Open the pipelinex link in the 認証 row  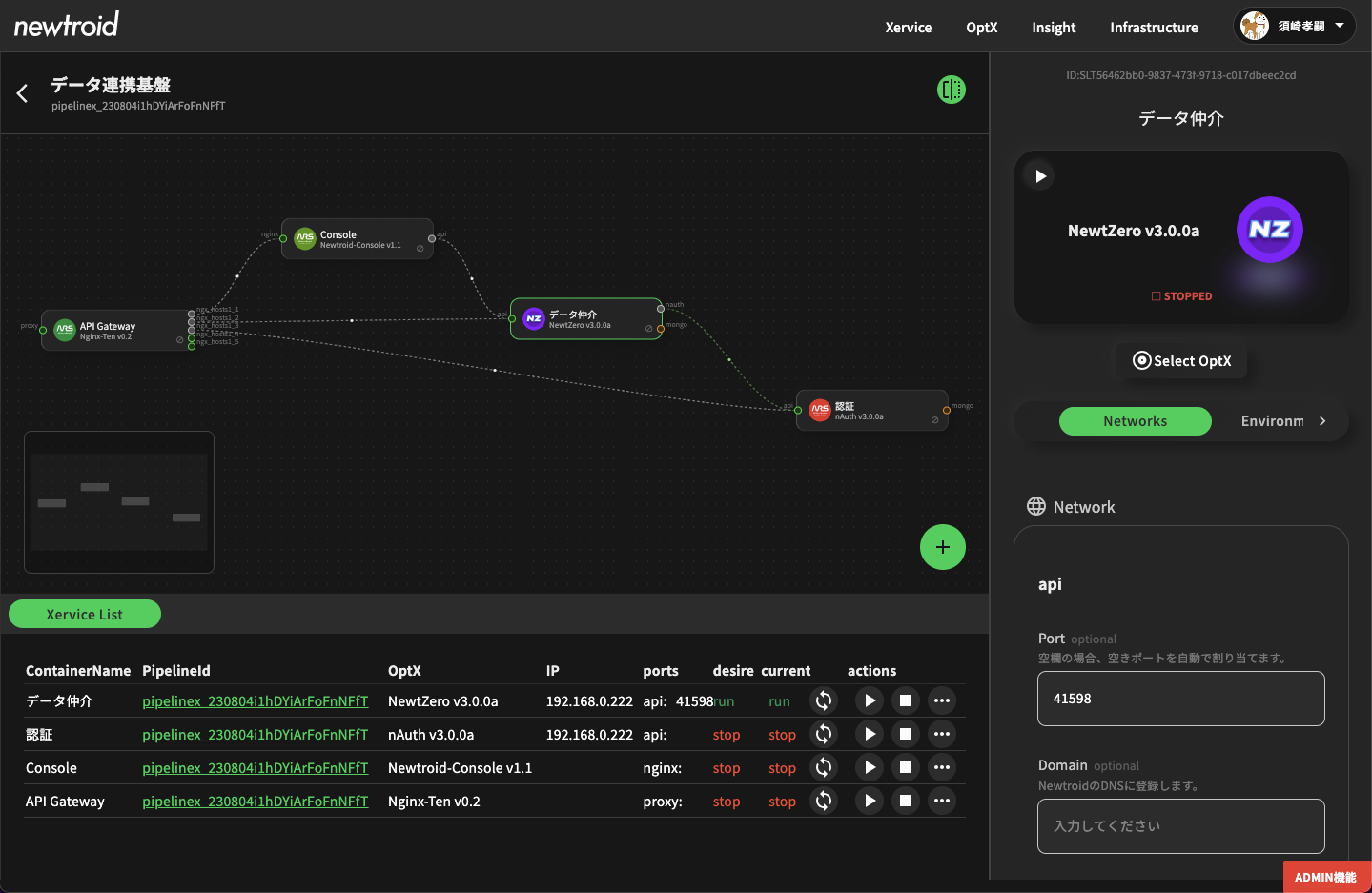coord(255,735)
